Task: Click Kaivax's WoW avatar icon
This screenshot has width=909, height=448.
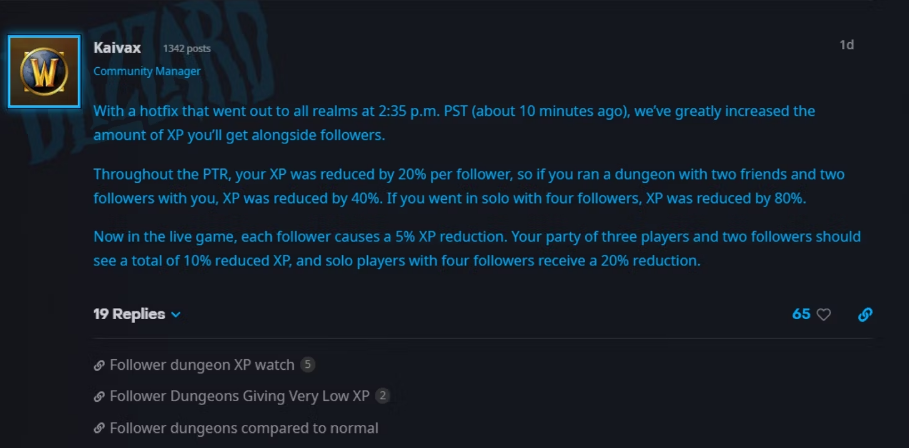Action: click(44, 71)
